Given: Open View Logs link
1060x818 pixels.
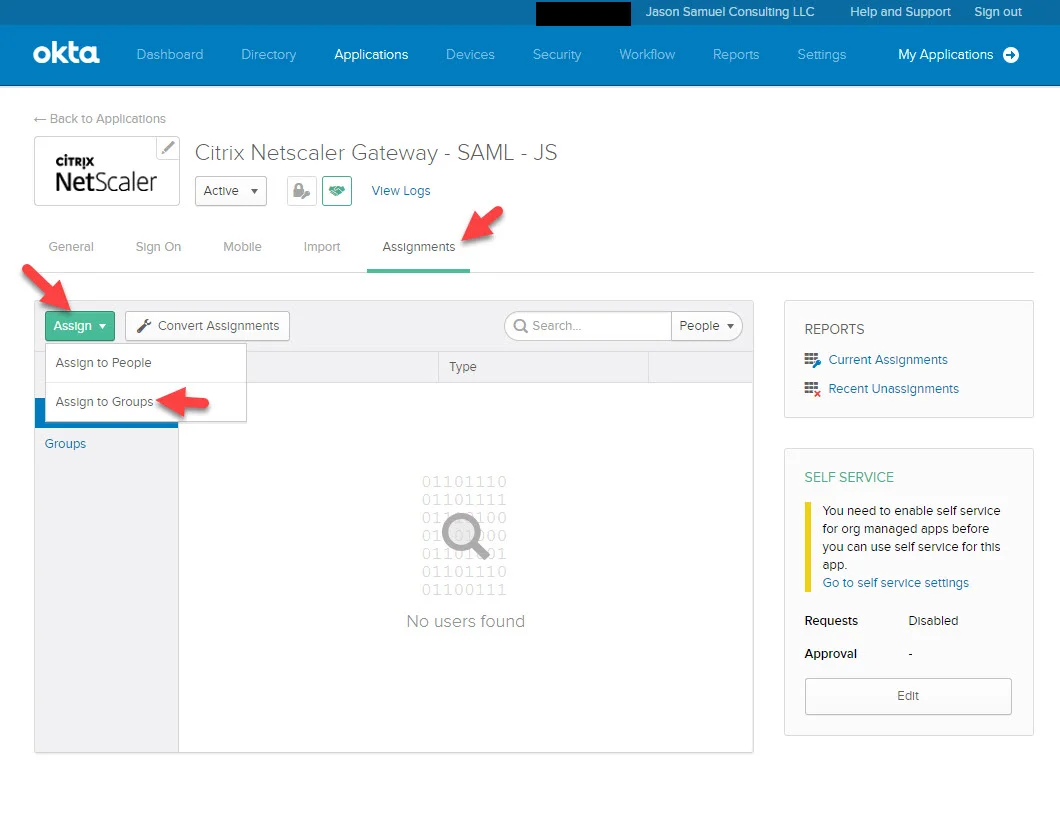Looking at the screenshot, I should coord(401,191).
